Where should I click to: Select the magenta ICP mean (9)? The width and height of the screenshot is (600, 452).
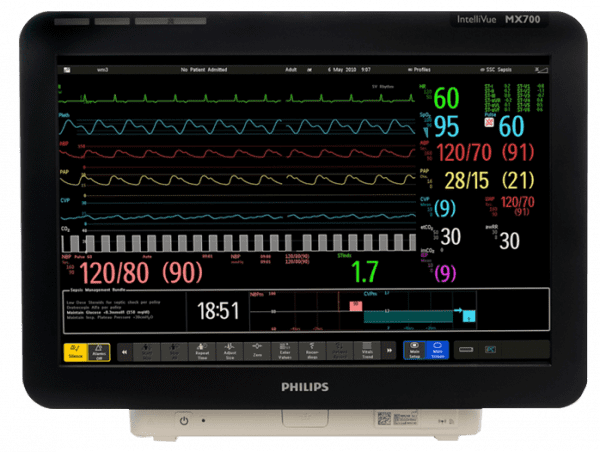[445, 273]
